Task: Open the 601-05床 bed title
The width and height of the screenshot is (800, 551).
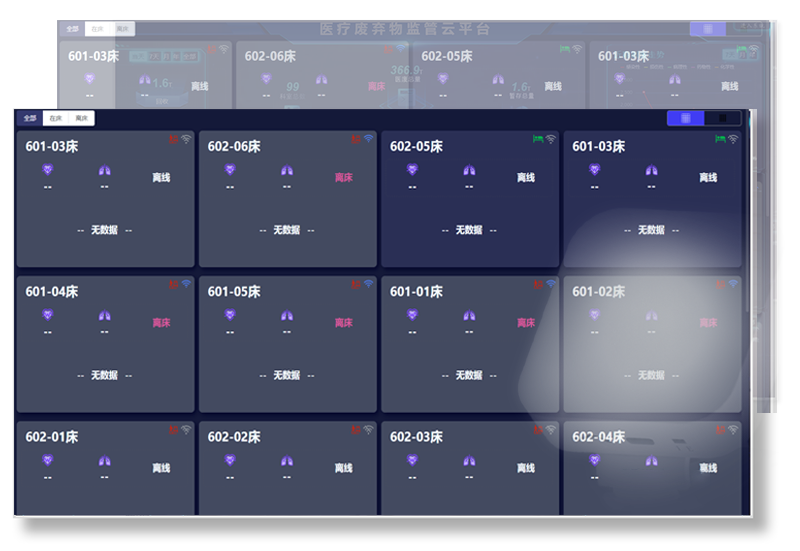Action: (234, 292)
